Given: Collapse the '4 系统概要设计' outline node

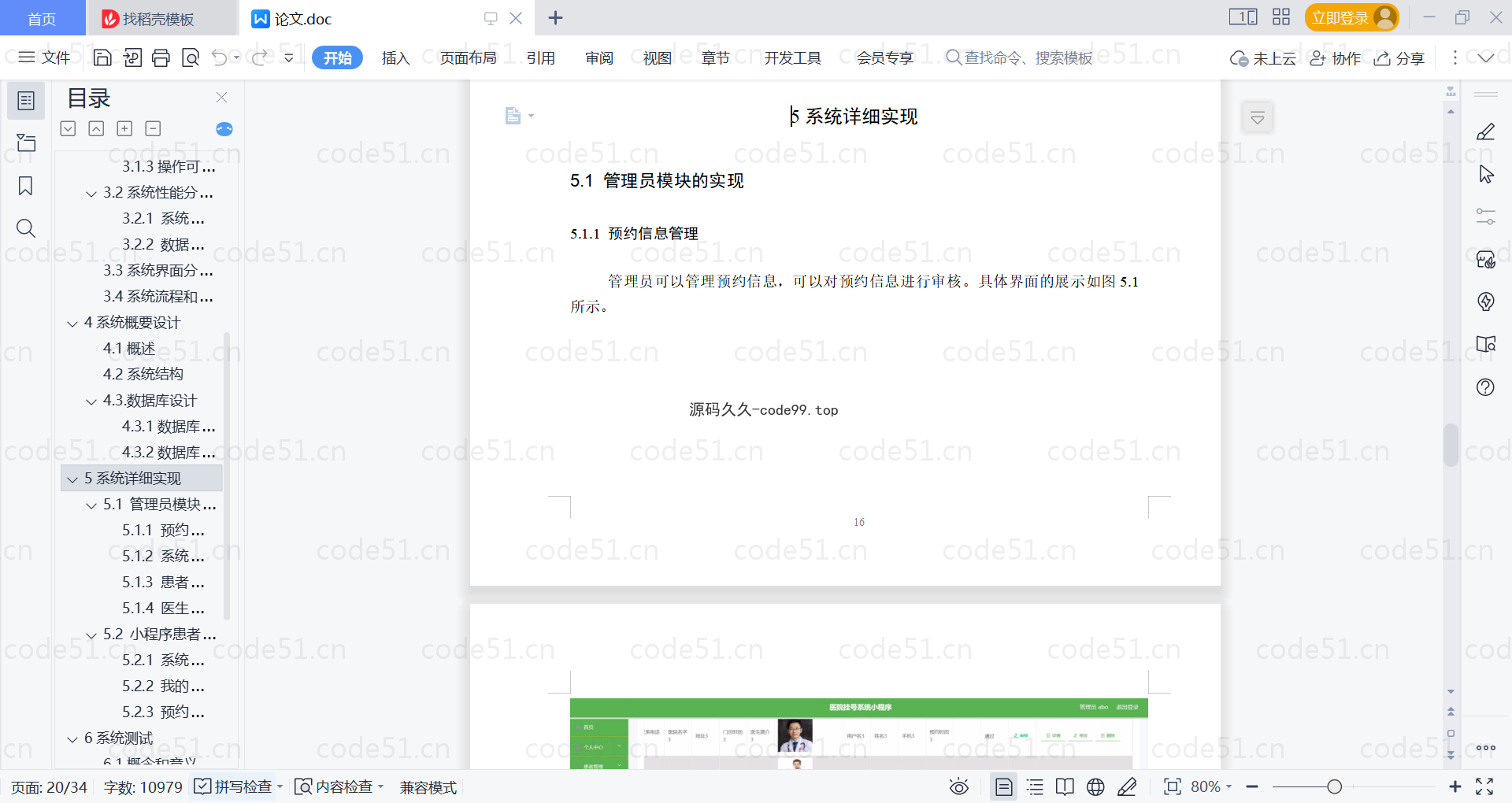Looking at the screenshot, I should tap(72, 323).
